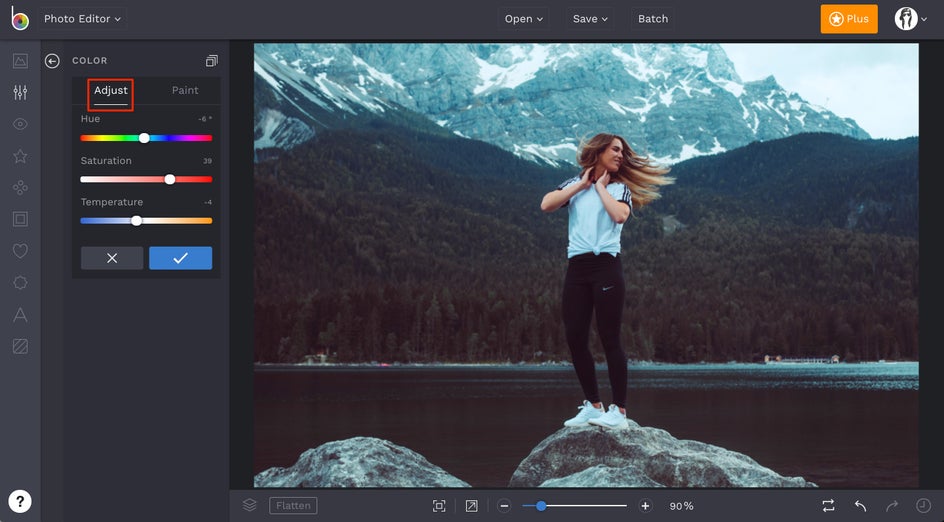Click the help question mark button

tap(20, 501)
